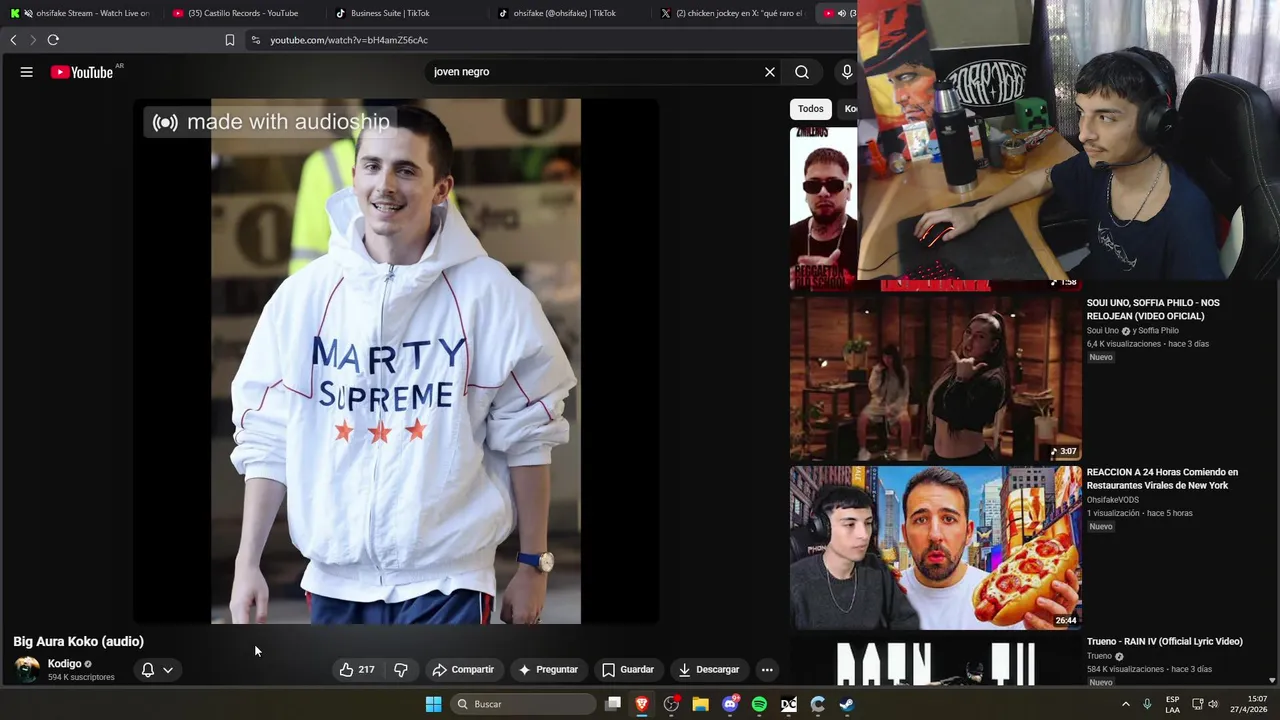
Task: Switch to 'ohsifake (@ohsifake) | TikTok' tab
Action: point(564,13)
